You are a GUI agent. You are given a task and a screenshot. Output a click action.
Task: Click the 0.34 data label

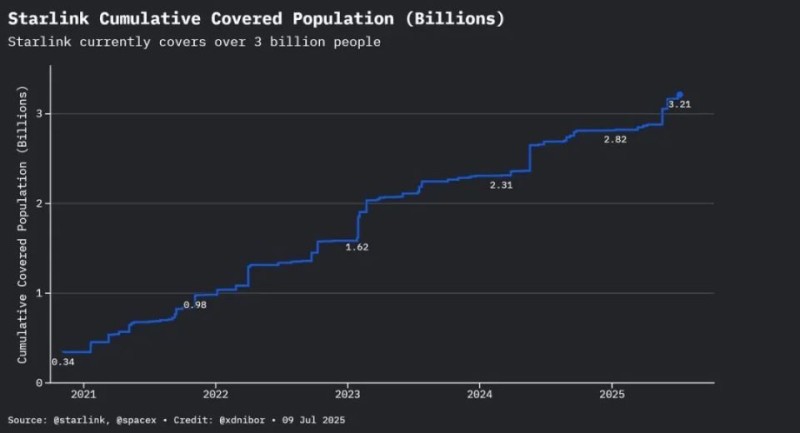coord(63,362)
